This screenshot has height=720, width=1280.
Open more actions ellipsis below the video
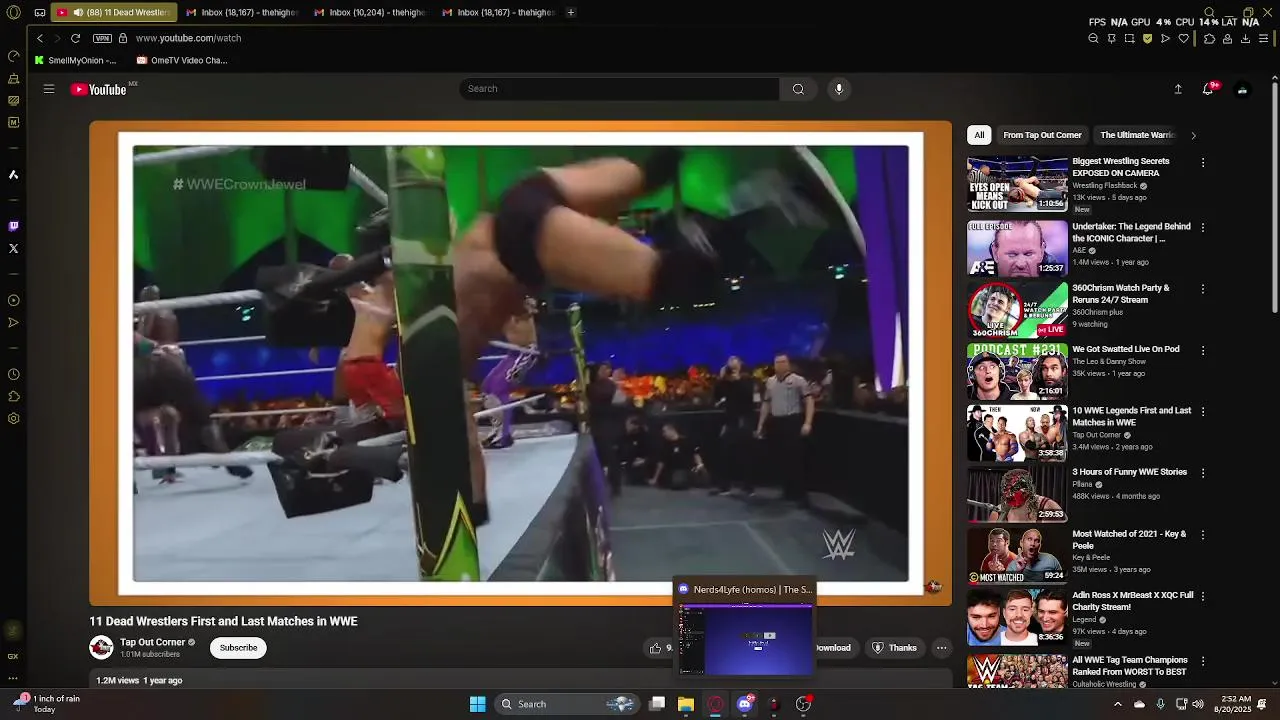click(x=941, y=648)
